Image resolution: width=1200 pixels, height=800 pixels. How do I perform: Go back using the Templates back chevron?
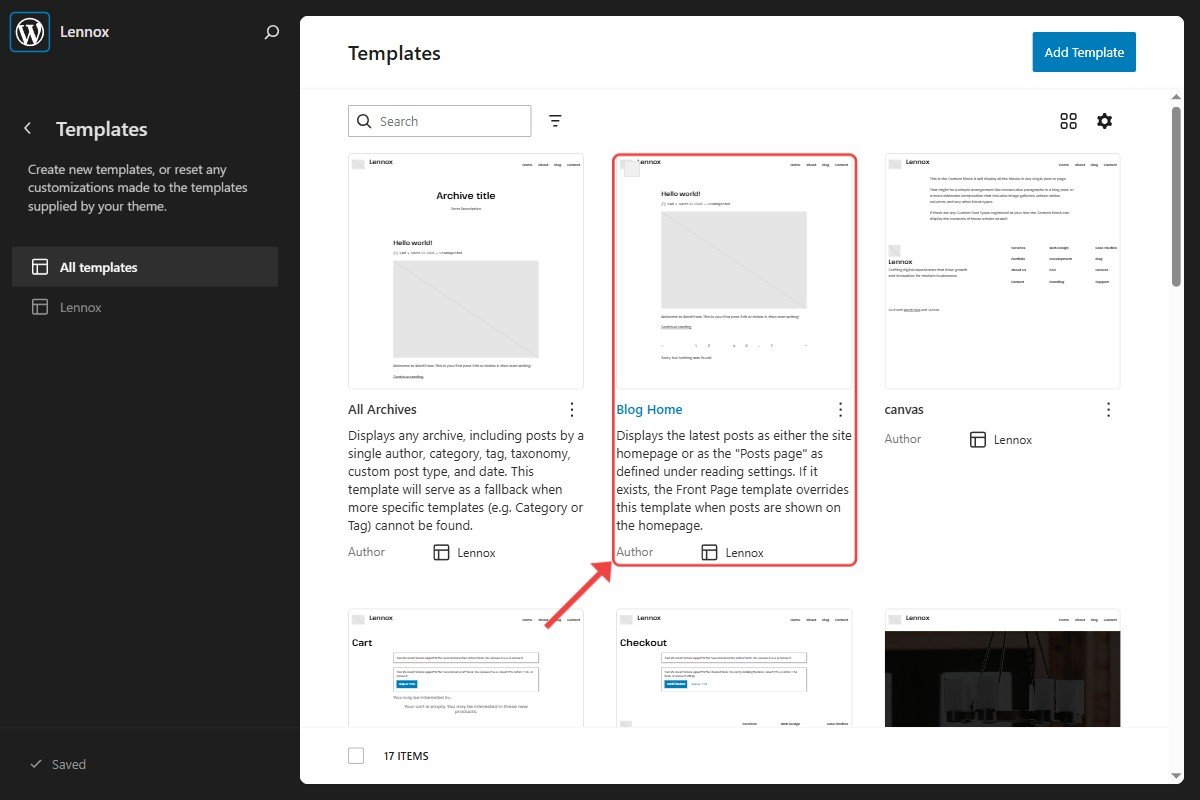28,129
